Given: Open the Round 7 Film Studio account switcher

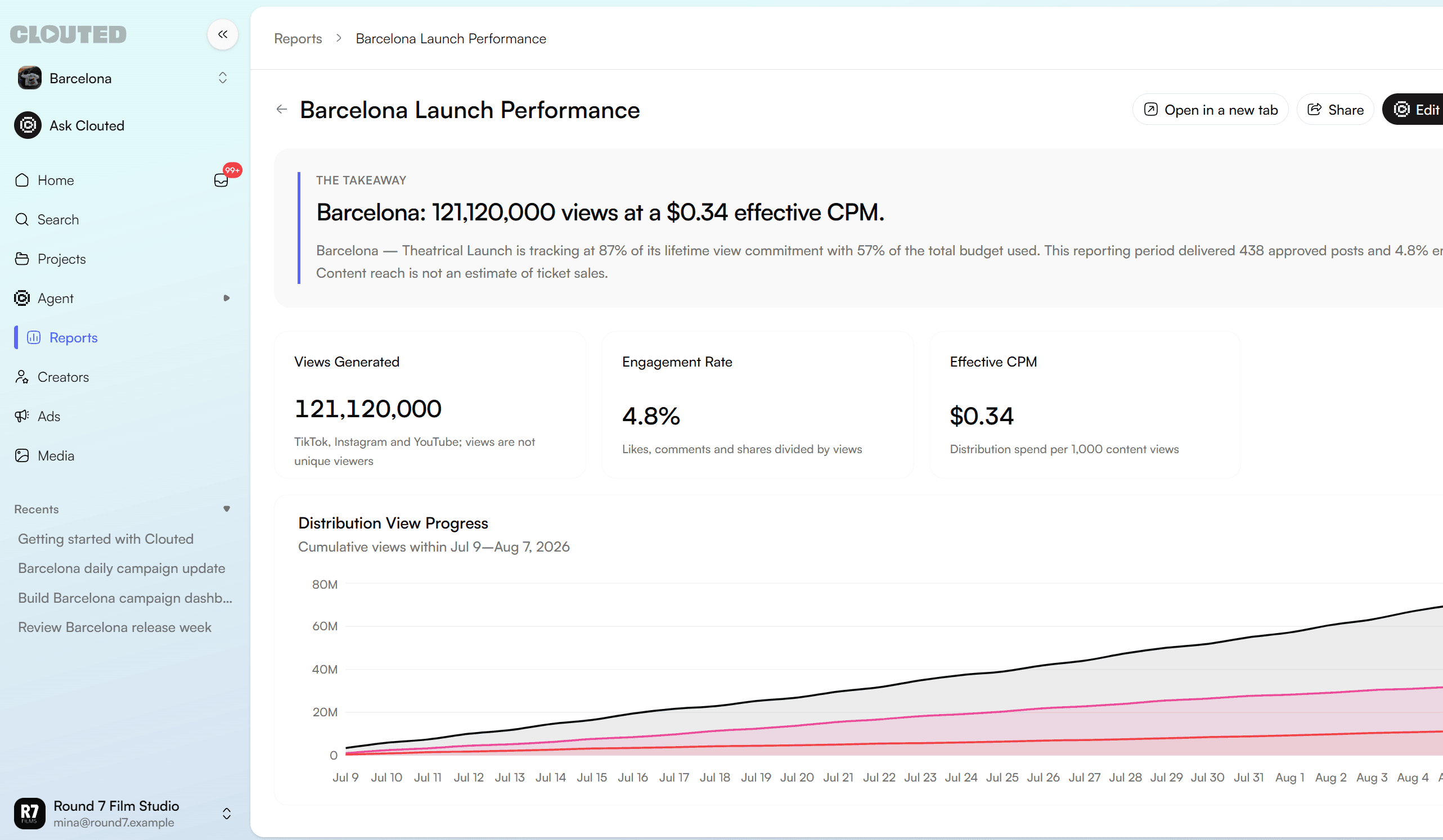Looking at the screenshot, I should [227, 814].
